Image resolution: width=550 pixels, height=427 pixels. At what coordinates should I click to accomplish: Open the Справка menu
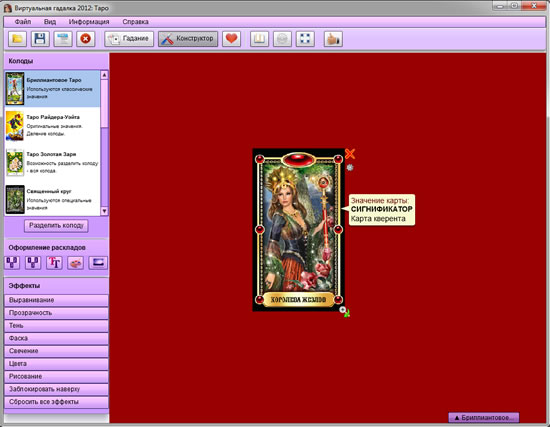click(135, 22)
